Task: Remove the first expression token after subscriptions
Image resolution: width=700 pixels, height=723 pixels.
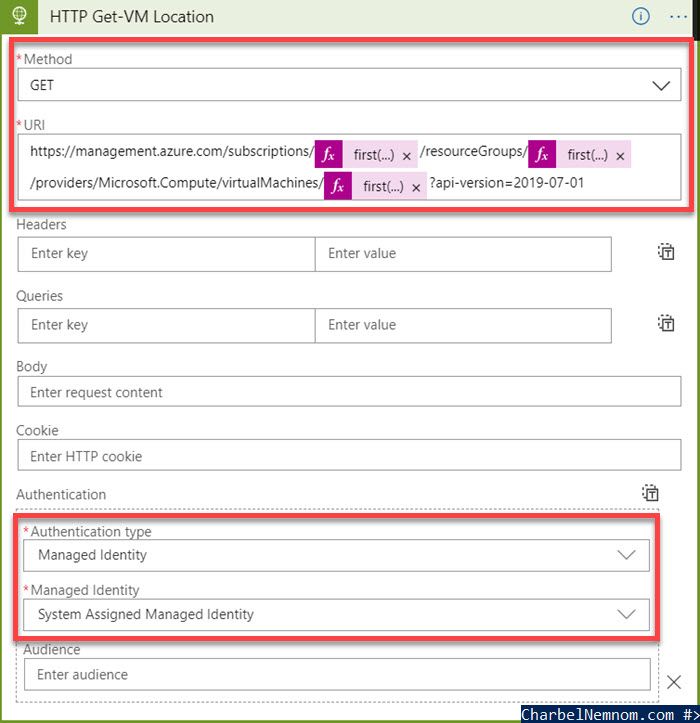Action: pos(407,156)
